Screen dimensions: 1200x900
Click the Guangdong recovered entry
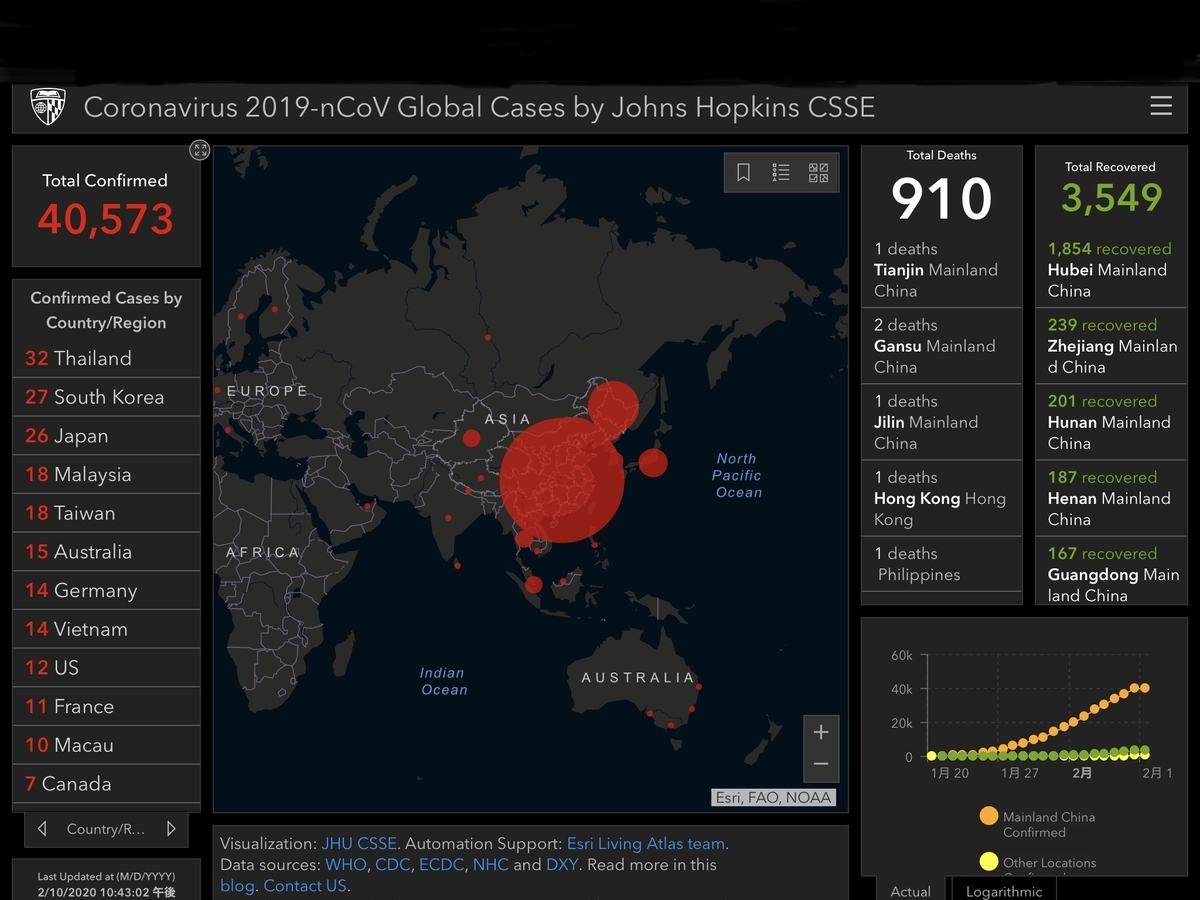1111,573
